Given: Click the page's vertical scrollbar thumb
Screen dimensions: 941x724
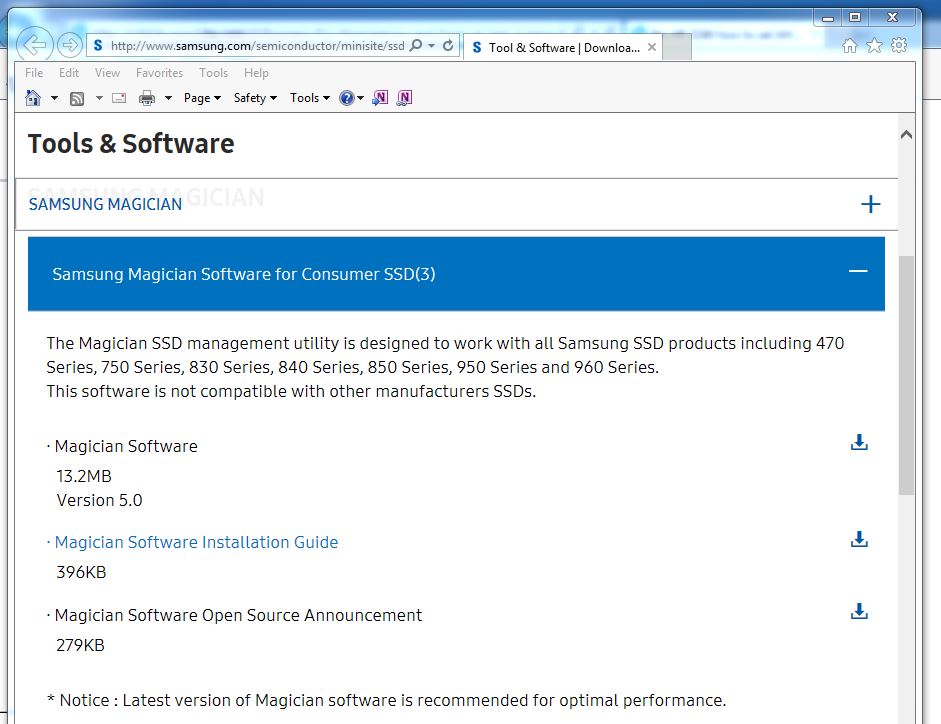Looking at the screenshot, I should pyautogui.click(x=906, y=375).
